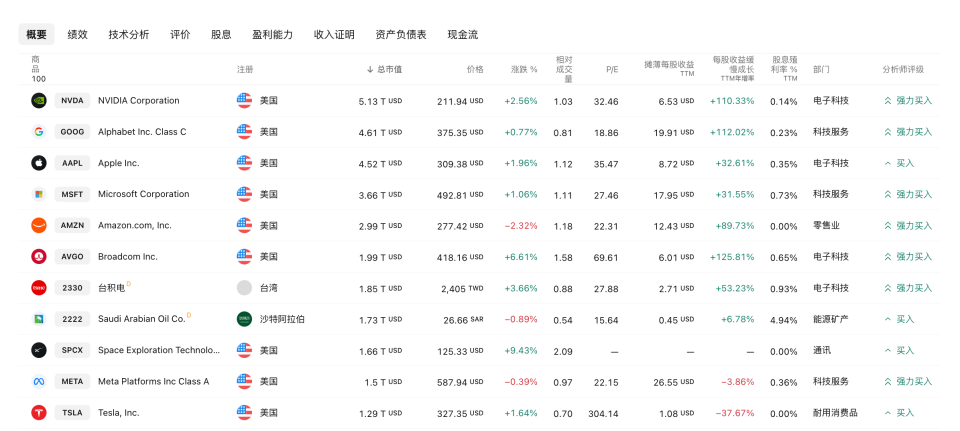Image resolution: width=960 pixels, height=431 pixels.
Task: Open Alphabet Inc. Class C link
Action: pyautogui.click(x=142, y=132)
